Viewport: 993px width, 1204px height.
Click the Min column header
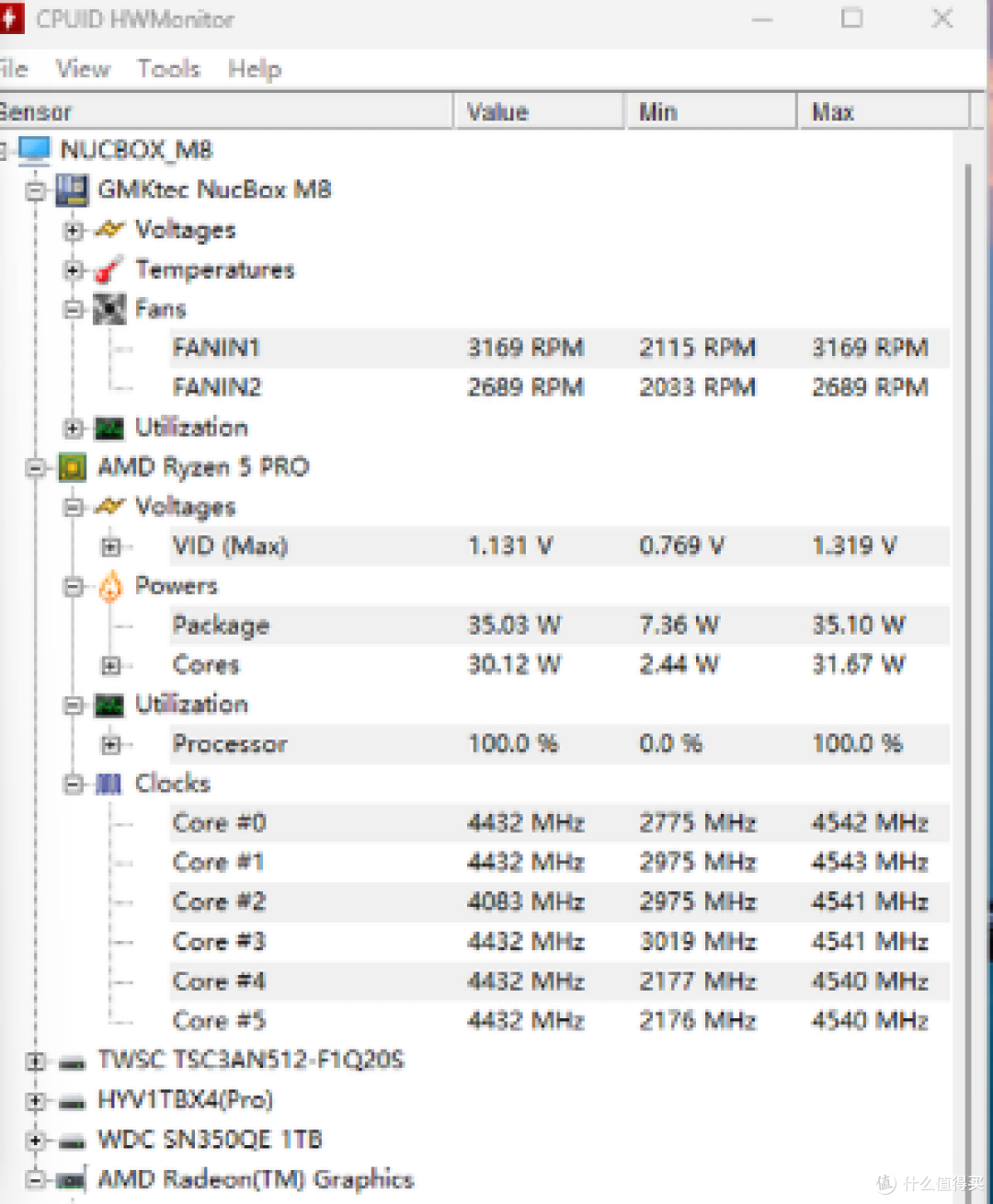pos(712,111)
